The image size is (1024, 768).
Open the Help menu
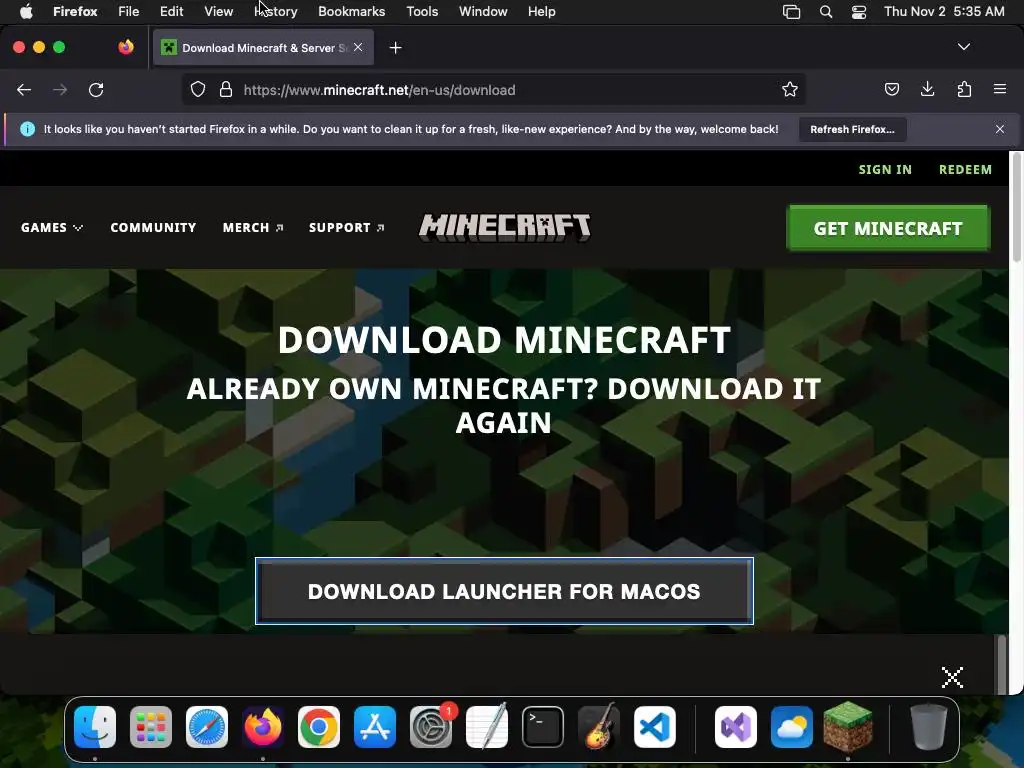[x=541, y=11]
